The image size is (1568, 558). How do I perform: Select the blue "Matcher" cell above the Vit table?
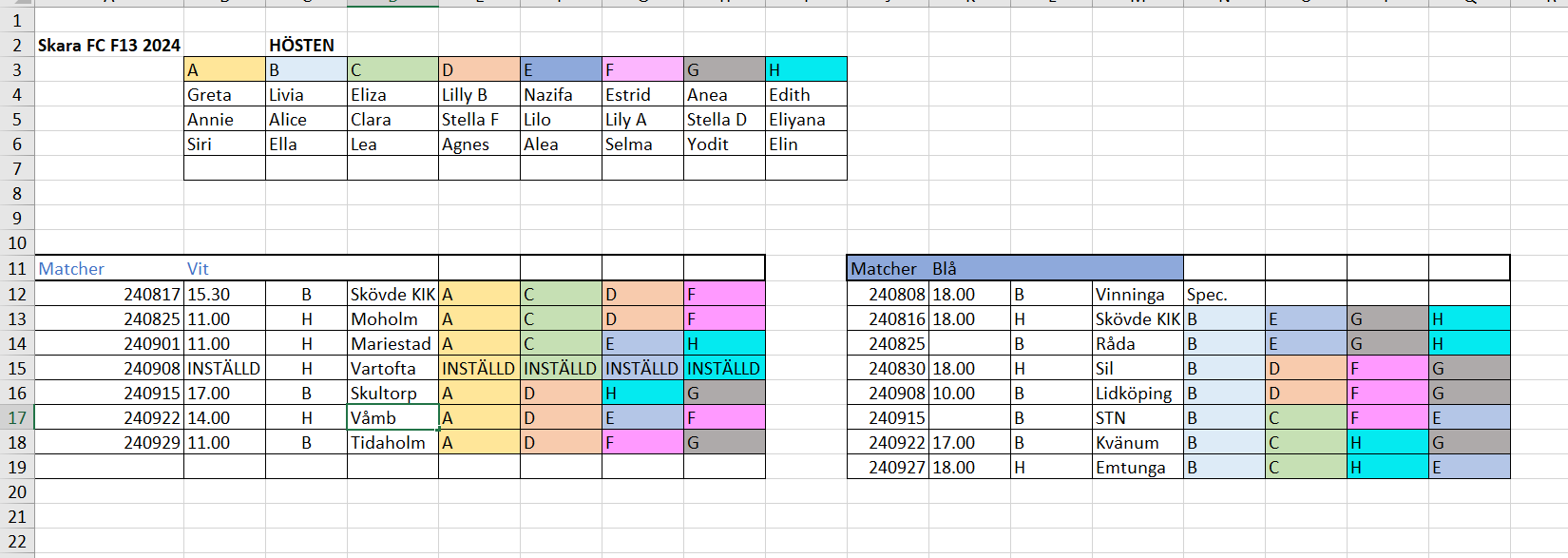[x=72, y=269]
